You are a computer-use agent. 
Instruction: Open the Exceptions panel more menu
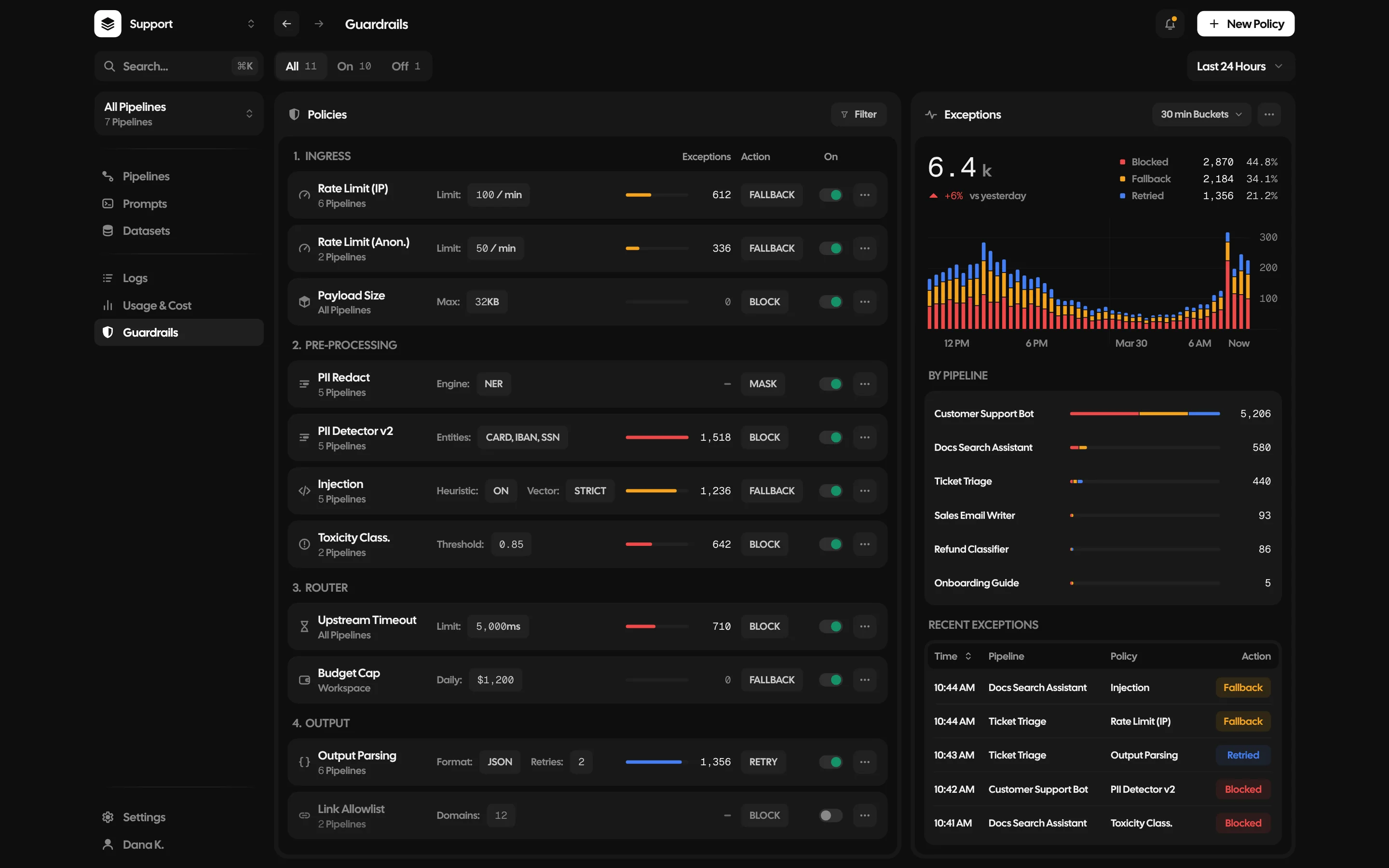tap(1268, 115)
